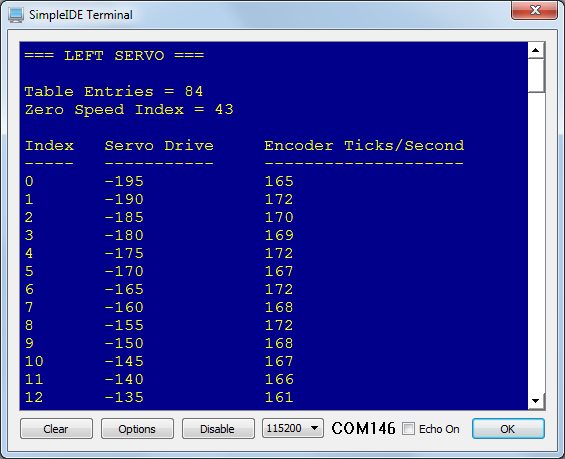Viewport: 565px width, 459px height.
Task: Click the empty scrollbar track below thumb
Action: (536, 243)
